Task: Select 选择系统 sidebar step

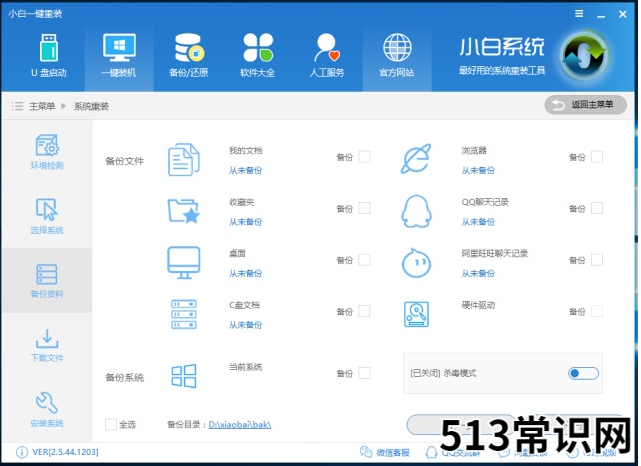Action: 47,216
